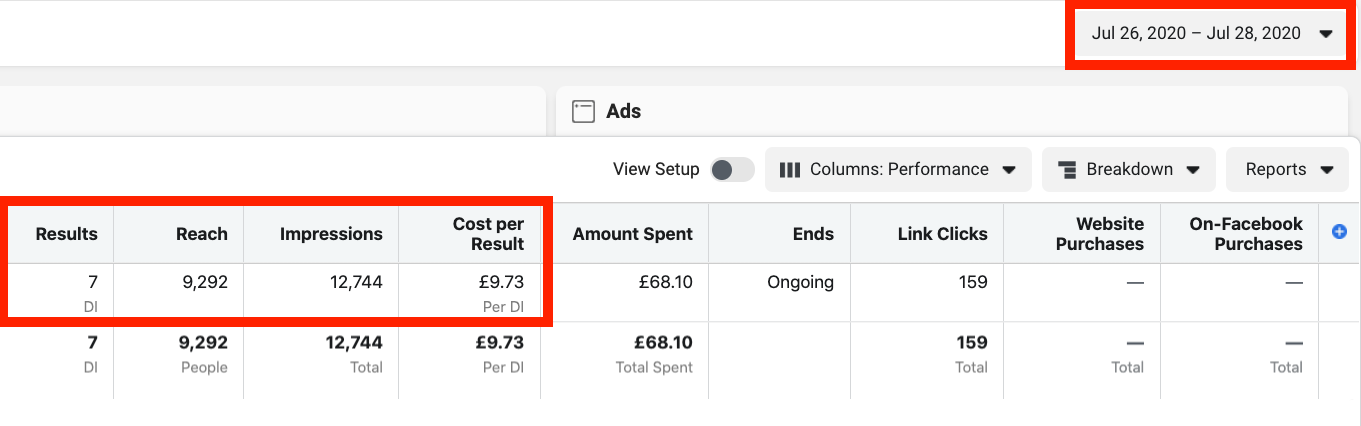Toggle the View Setup switch

(x=732, y=170)
